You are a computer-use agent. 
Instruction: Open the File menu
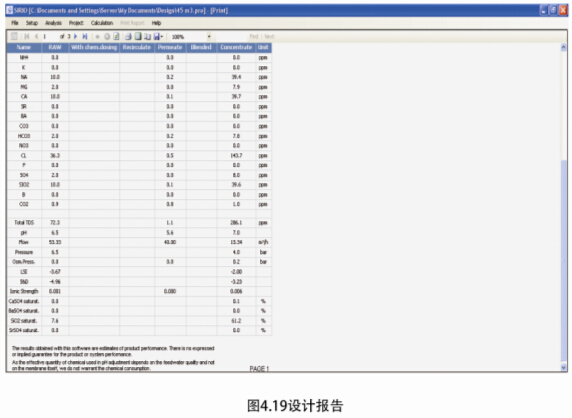(x=15, y=23)
